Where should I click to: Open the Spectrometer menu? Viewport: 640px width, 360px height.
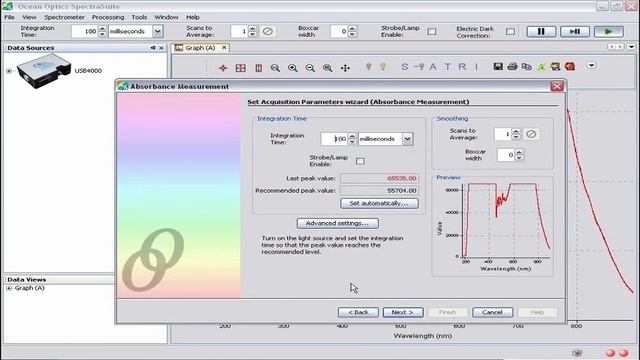point(64,17)
